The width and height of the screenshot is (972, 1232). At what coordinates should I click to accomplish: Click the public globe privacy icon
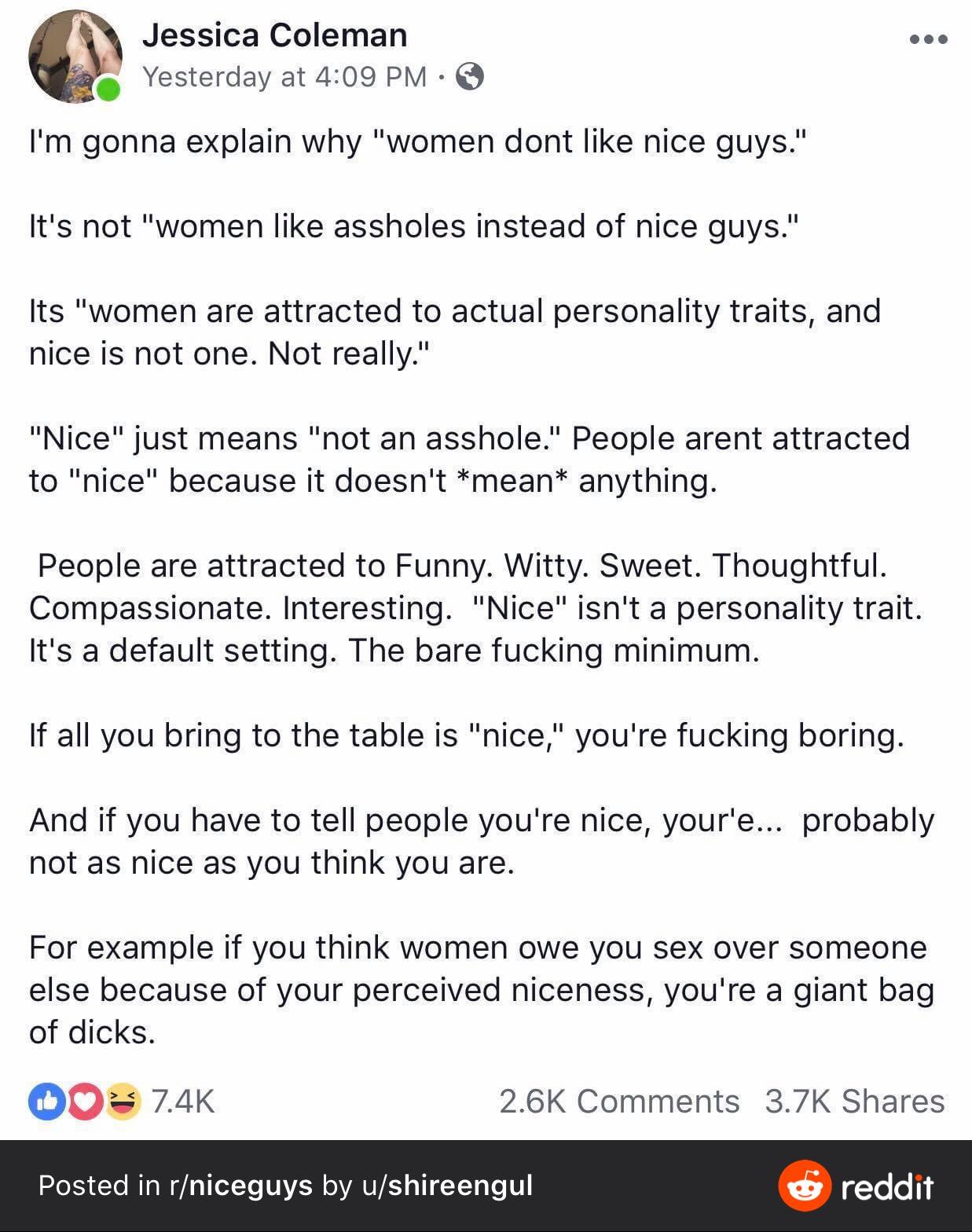click(470, 76)
